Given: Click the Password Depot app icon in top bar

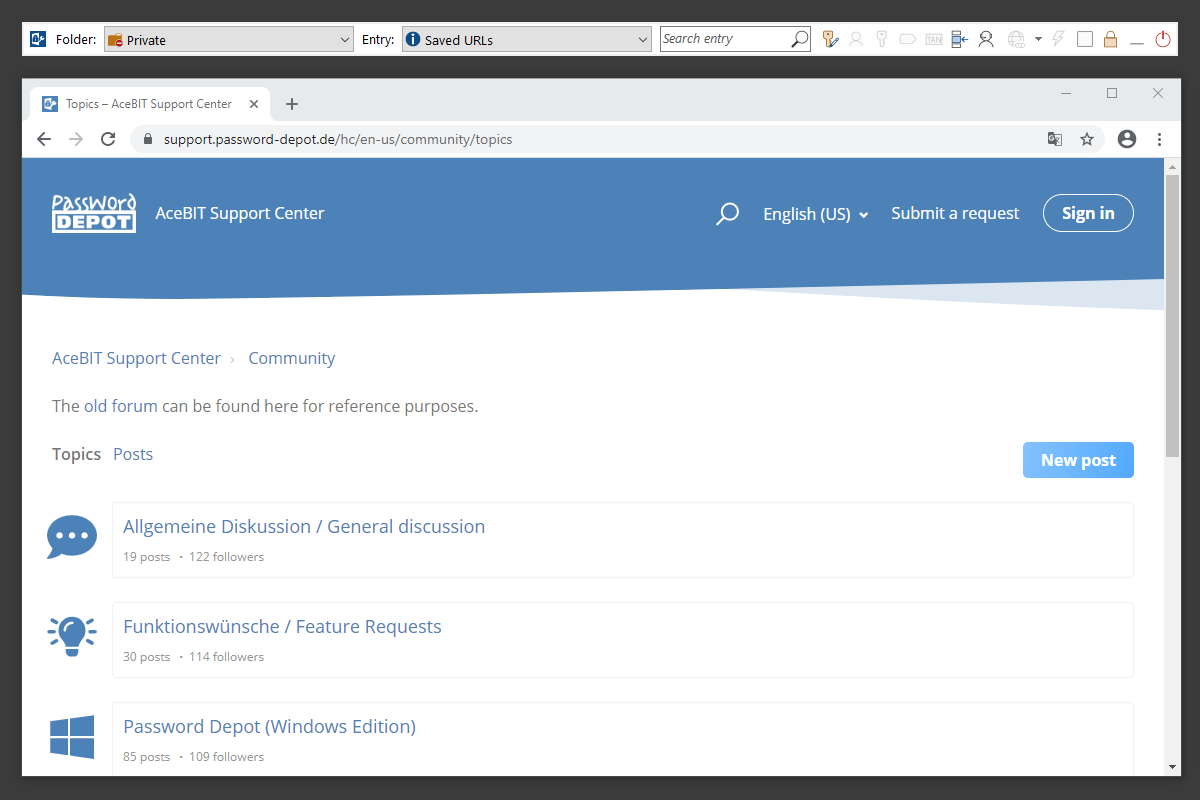Looking at the screenshot, I should pos(38,39).
